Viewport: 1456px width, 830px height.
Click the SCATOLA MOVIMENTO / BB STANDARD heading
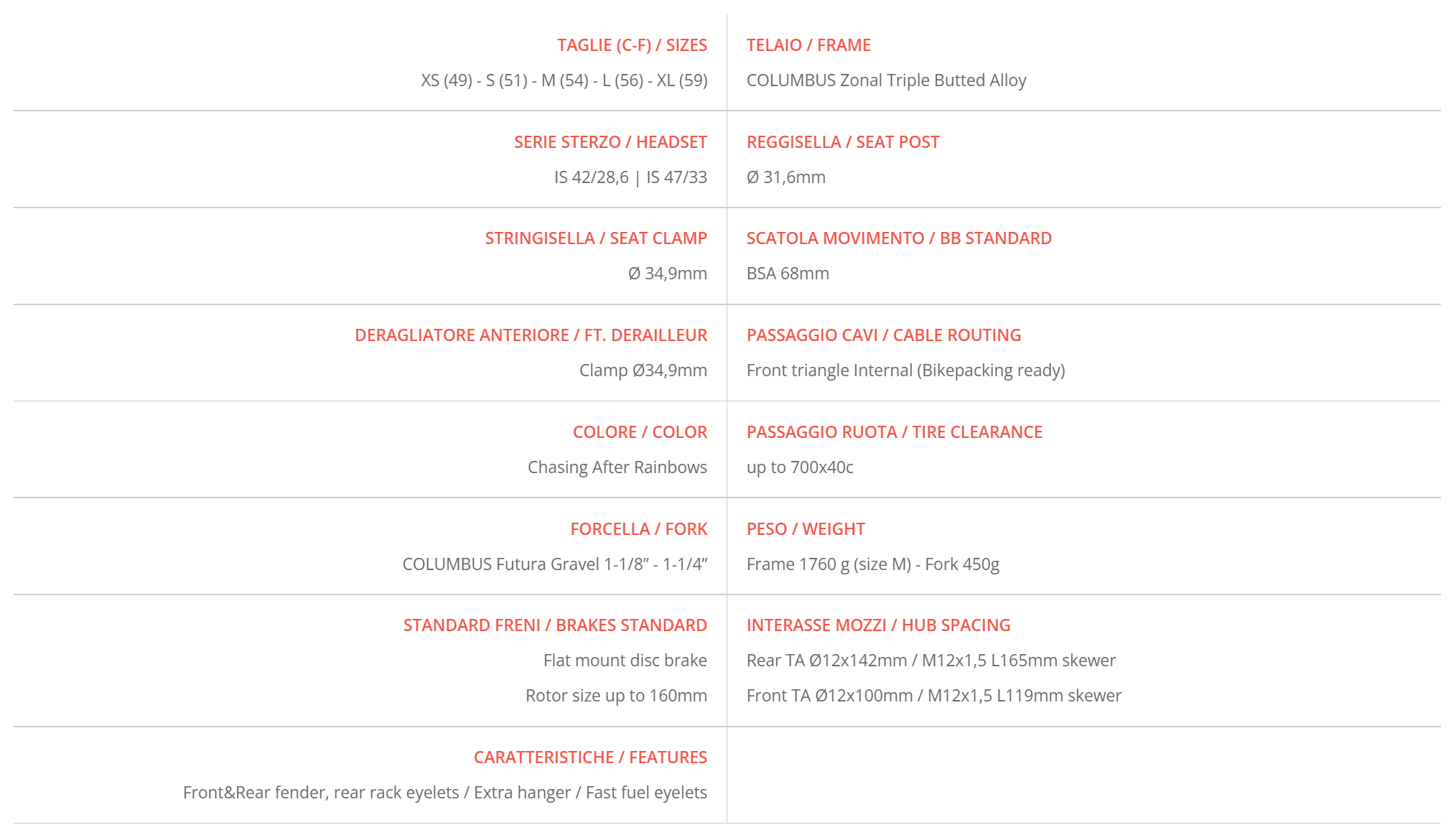pyautogui.click(x=899, y=238)
